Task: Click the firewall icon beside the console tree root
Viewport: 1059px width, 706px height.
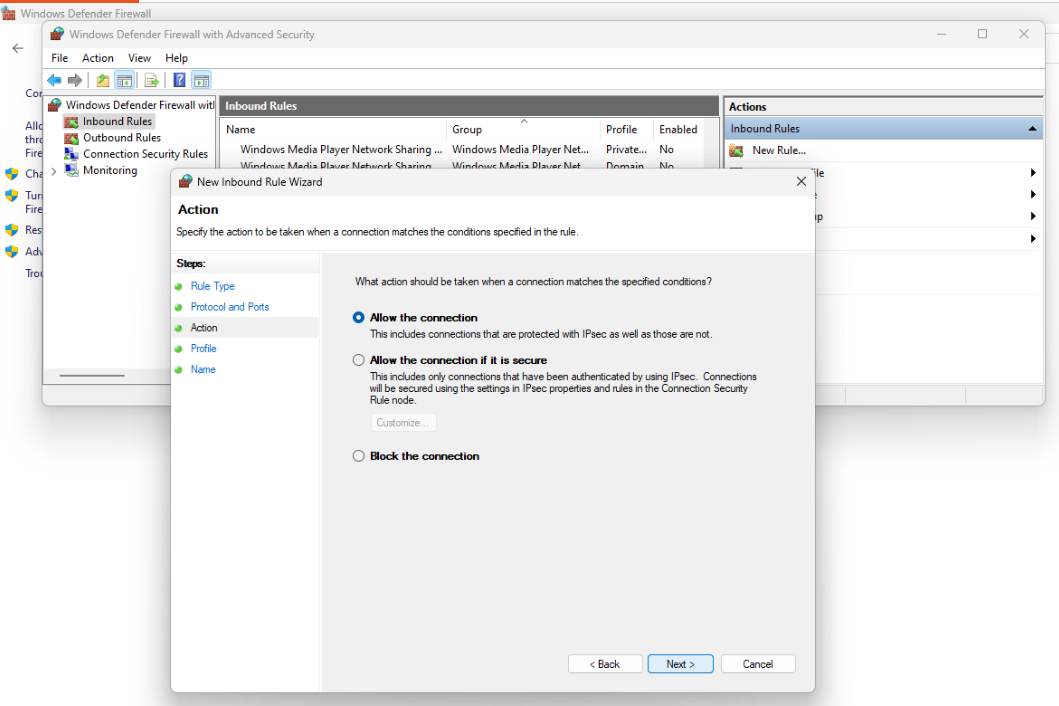Action: pos(55,105)
